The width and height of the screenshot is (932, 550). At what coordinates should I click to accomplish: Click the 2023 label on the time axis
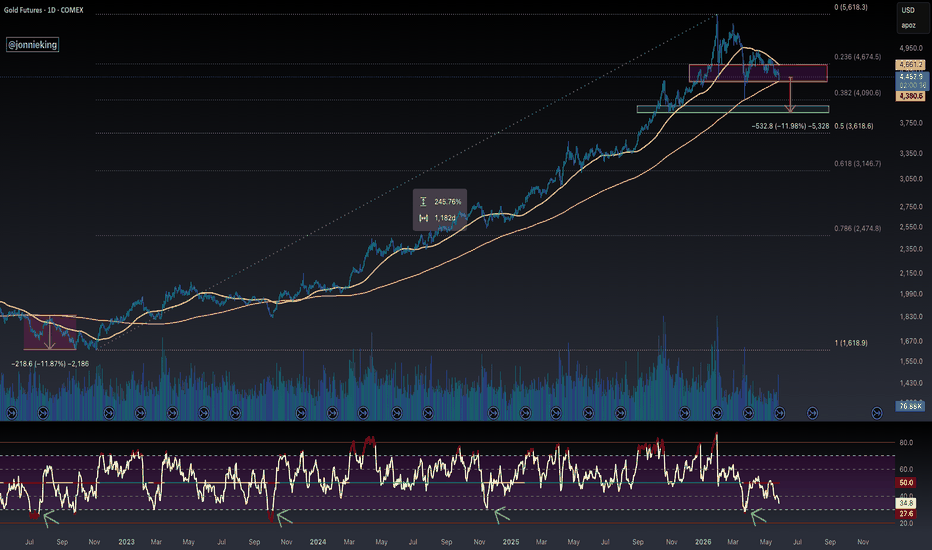[x=126, y=542]
